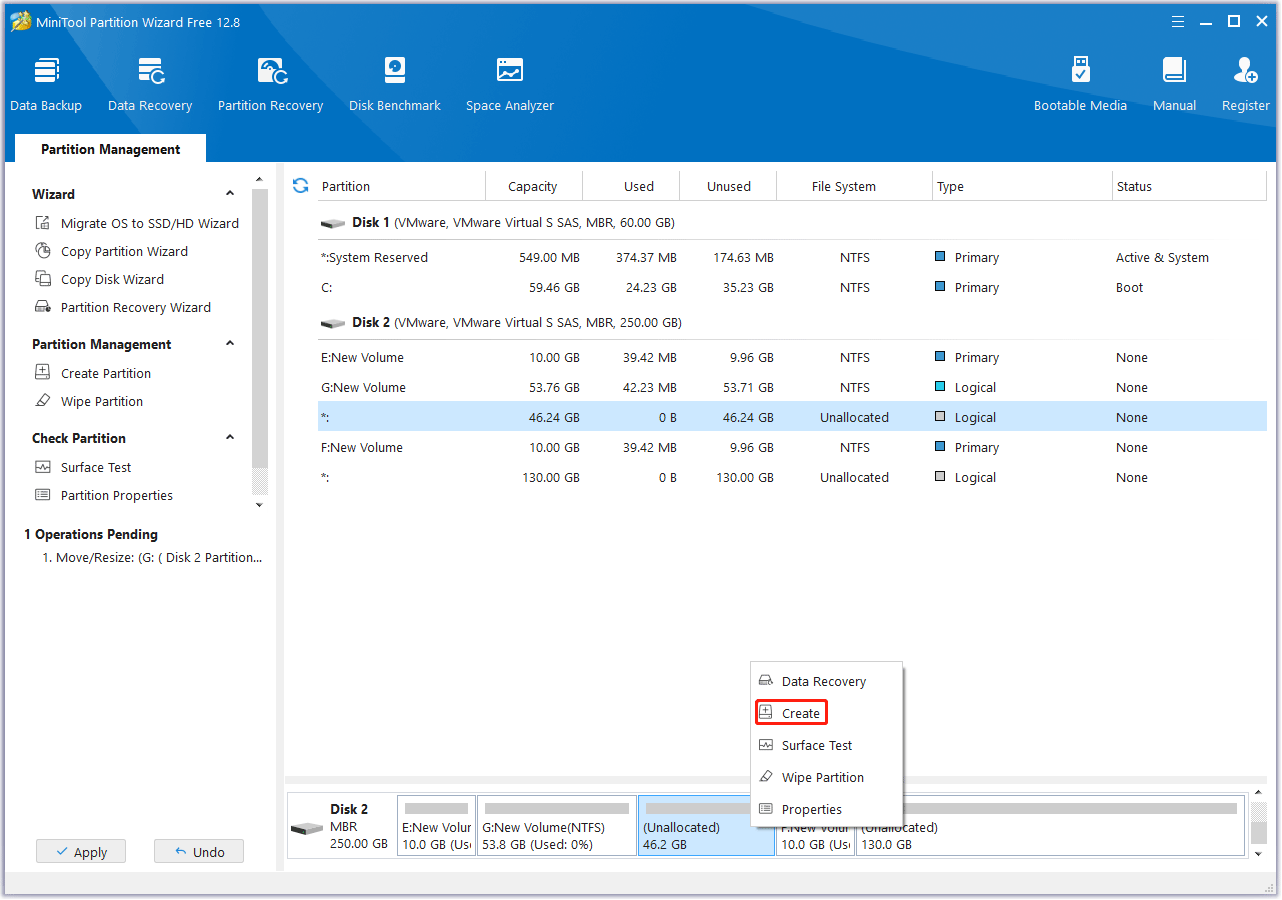The image size is (1282, 900).
Task: Select the Partition Management tab
Action: pyautogui.click(x=111, y=149)
